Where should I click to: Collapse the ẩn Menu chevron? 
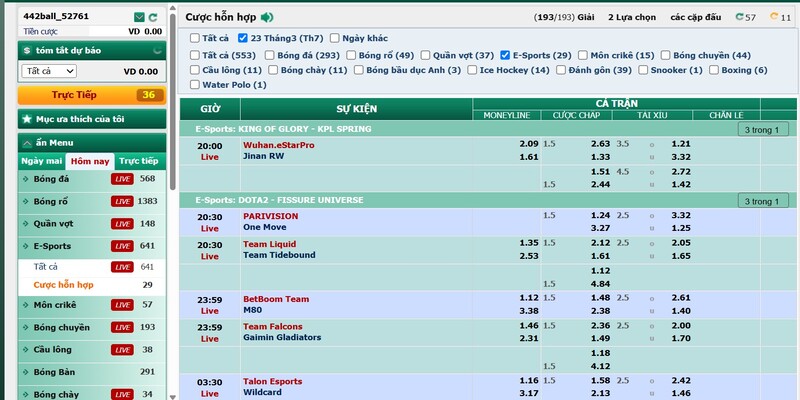click(x=27, y=143)
